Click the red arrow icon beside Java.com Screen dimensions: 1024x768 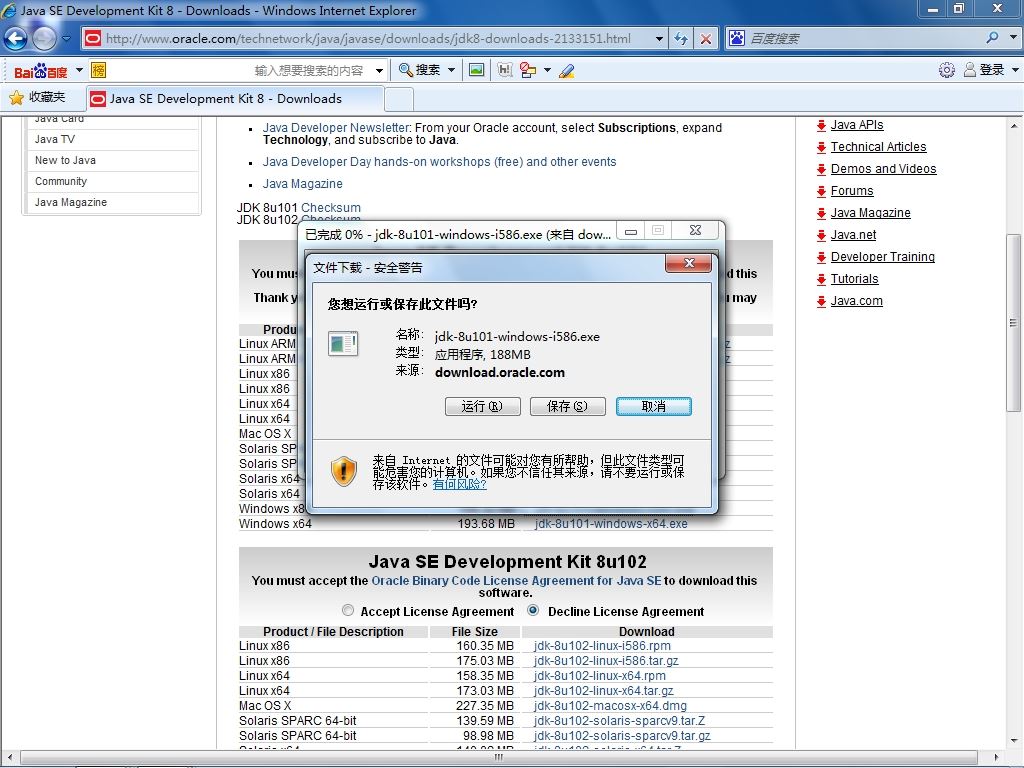click(x=822, y=302)
